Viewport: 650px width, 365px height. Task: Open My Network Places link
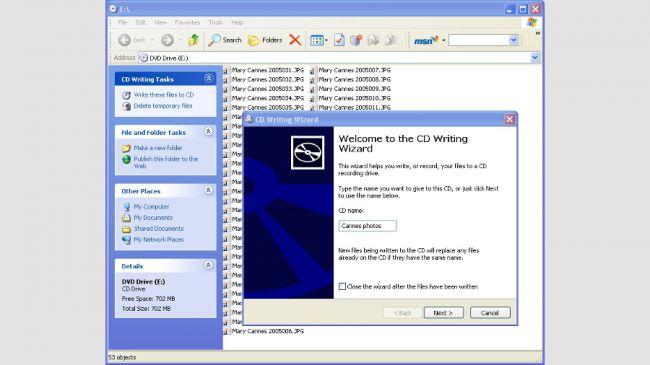click(x=158, y=240)
